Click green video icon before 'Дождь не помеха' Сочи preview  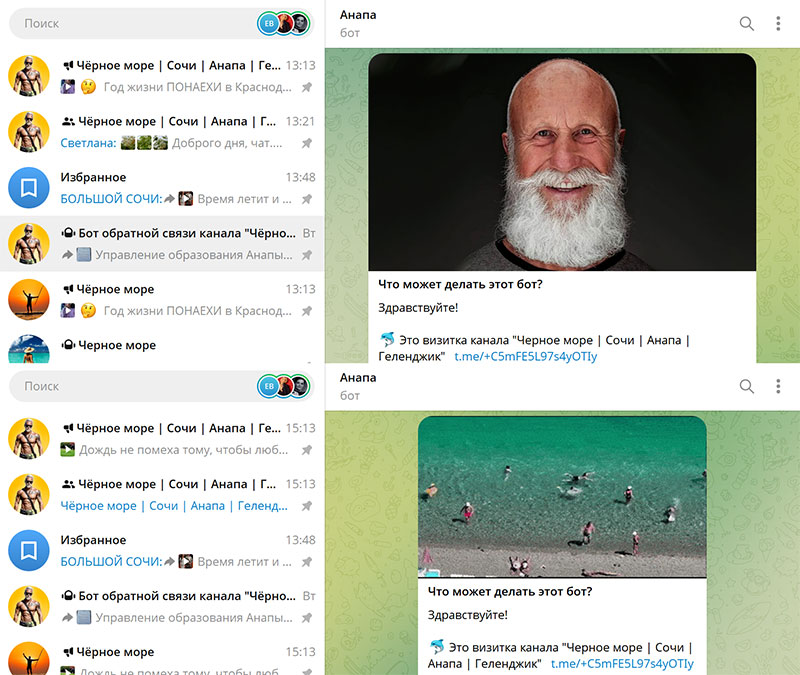[67, 449]
